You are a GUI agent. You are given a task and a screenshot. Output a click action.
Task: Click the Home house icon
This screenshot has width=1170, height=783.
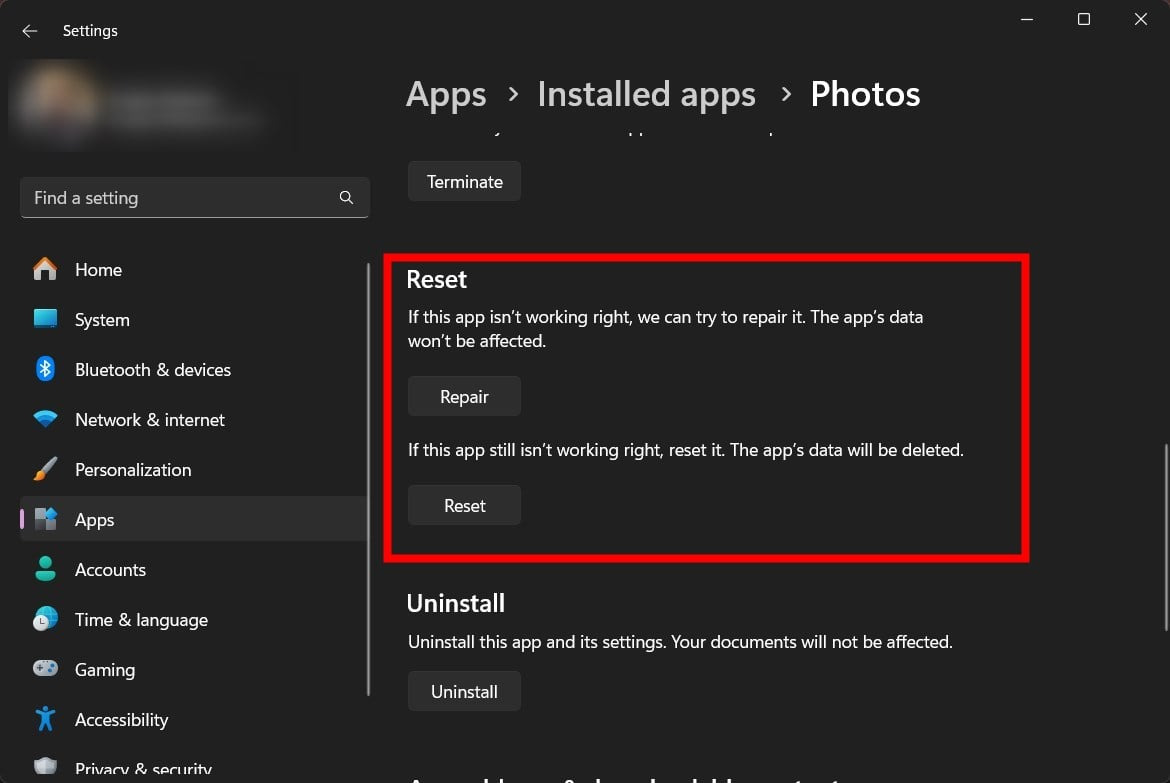[45, 269]
